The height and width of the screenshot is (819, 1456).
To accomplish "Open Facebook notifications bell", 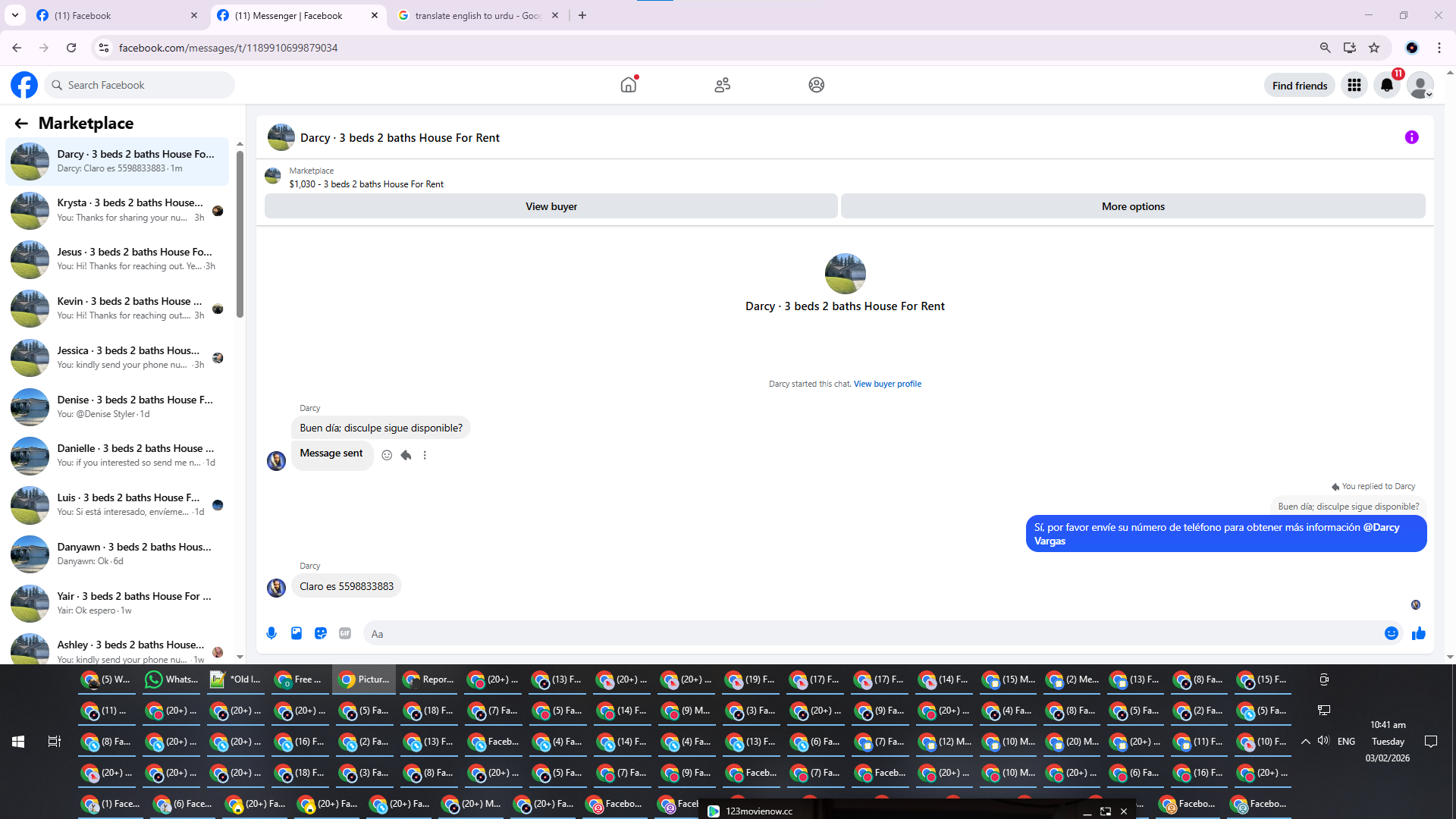I will click(x=1387, y=85).
